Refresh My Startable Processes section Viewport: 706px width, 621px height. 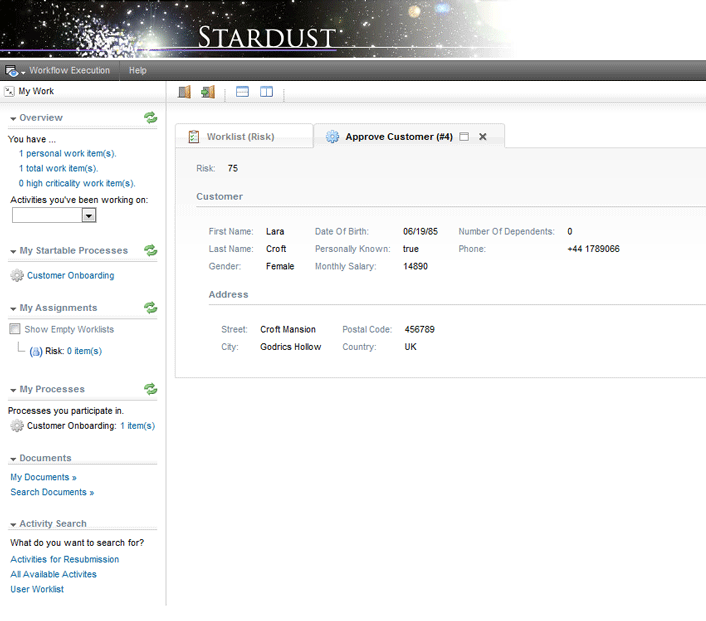(x=150, y=250)
